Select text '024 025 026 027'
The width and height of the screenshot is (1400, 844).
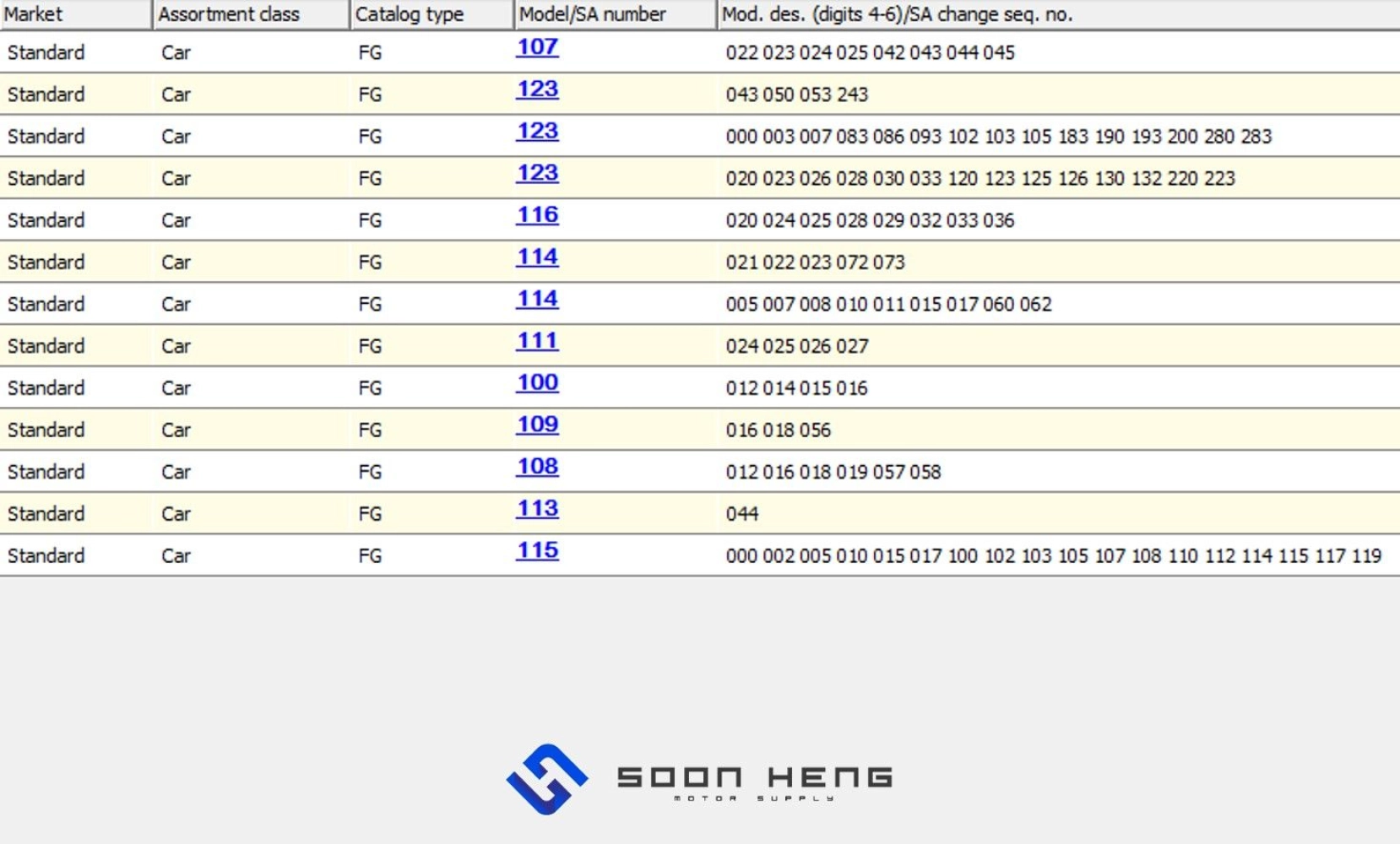point(796,346)
